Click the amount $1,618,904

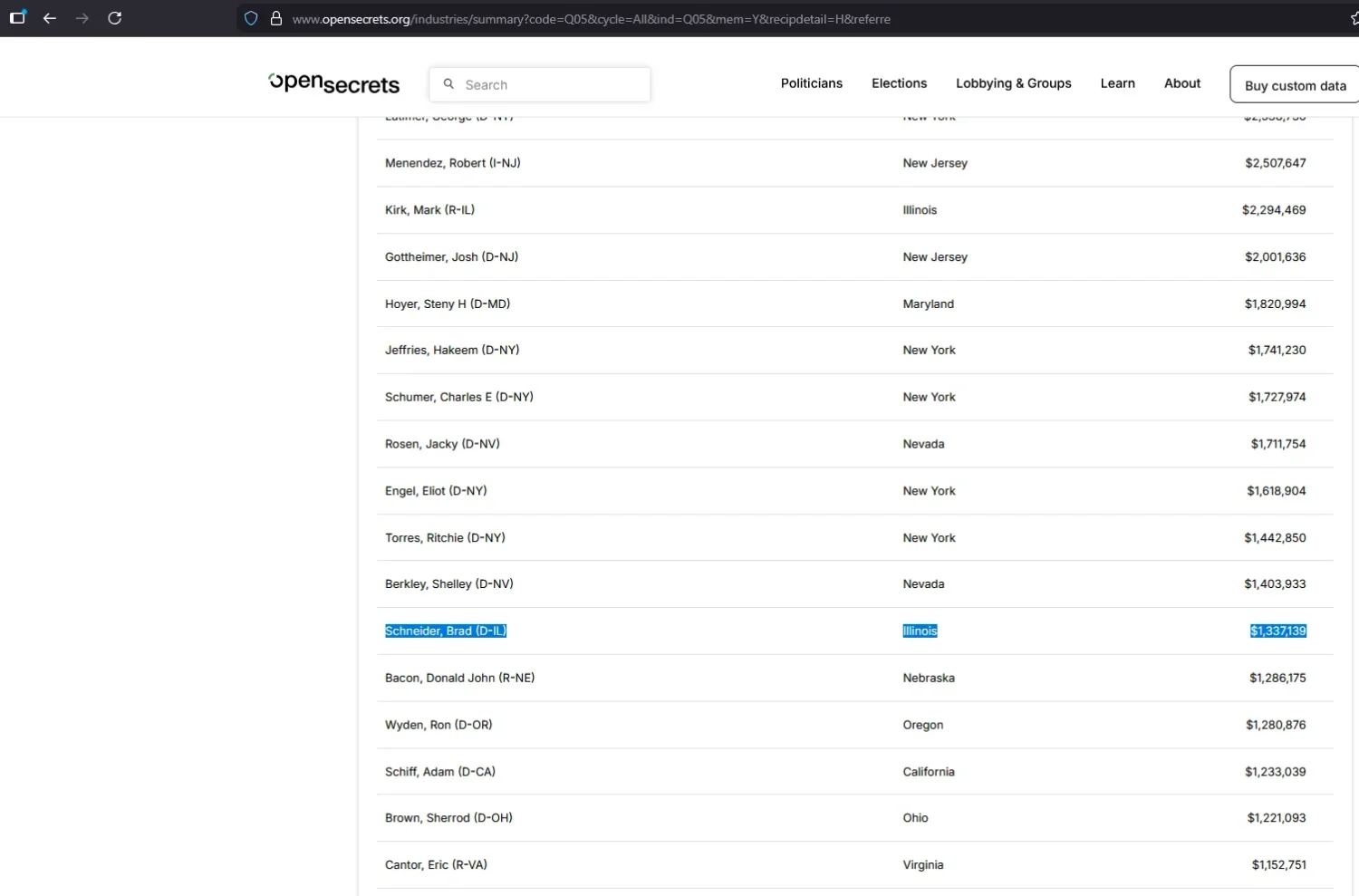[1277, 491]
